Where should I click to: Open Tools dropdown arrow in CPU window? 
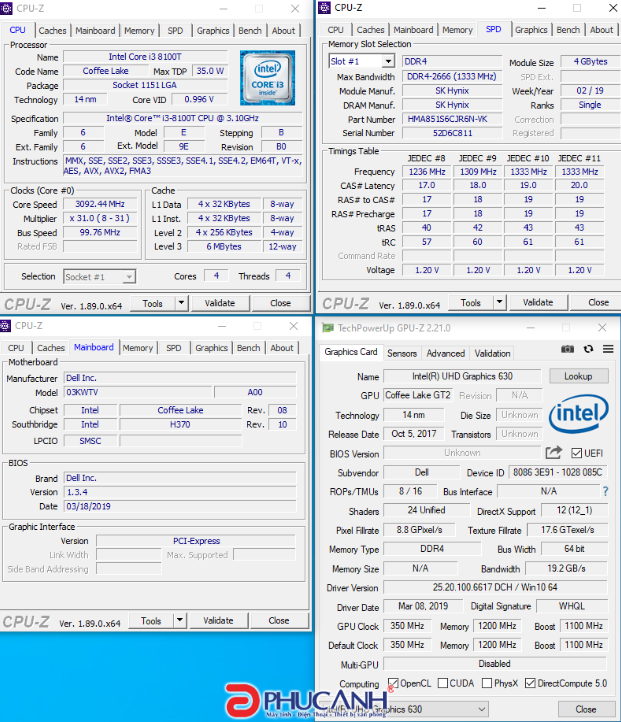181,303
